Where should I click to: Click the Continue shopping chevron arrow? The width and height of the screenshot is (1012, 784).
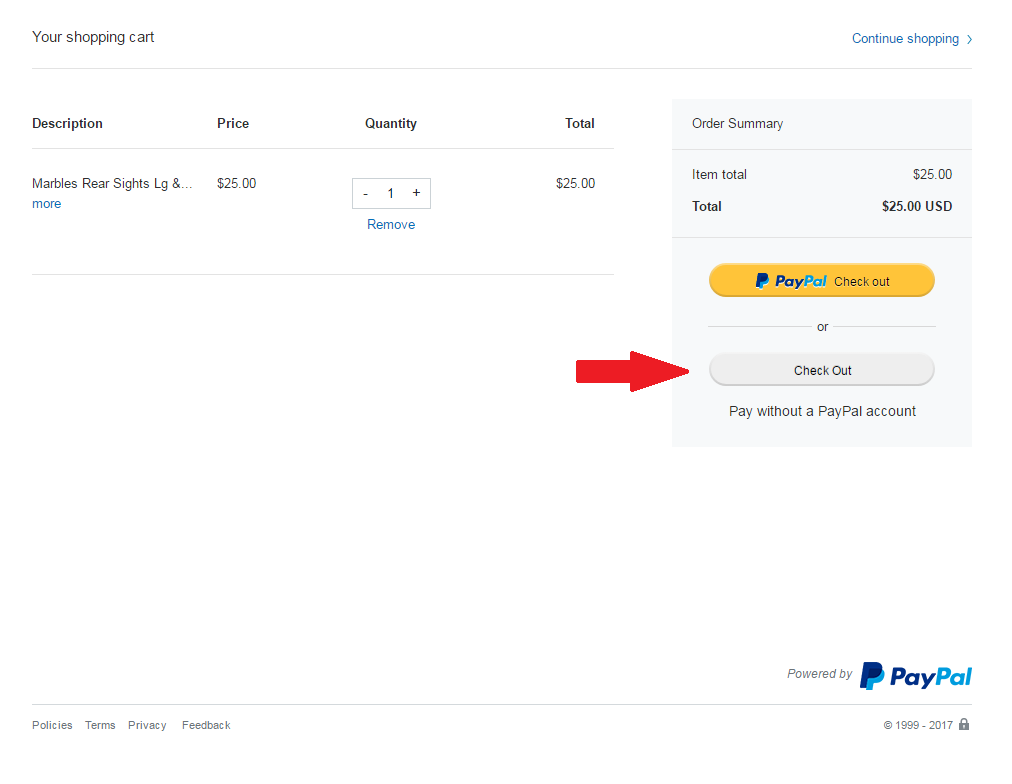click(x=969, y=39)
